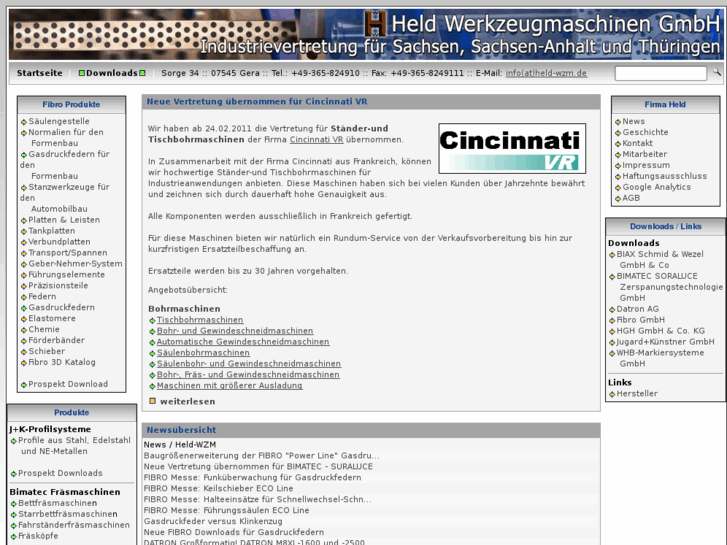Image resolution: width=727 pixels, height=545 pixels.
Task: Open Starrbettfräsmaschinen link
Action: coord(68,514)
